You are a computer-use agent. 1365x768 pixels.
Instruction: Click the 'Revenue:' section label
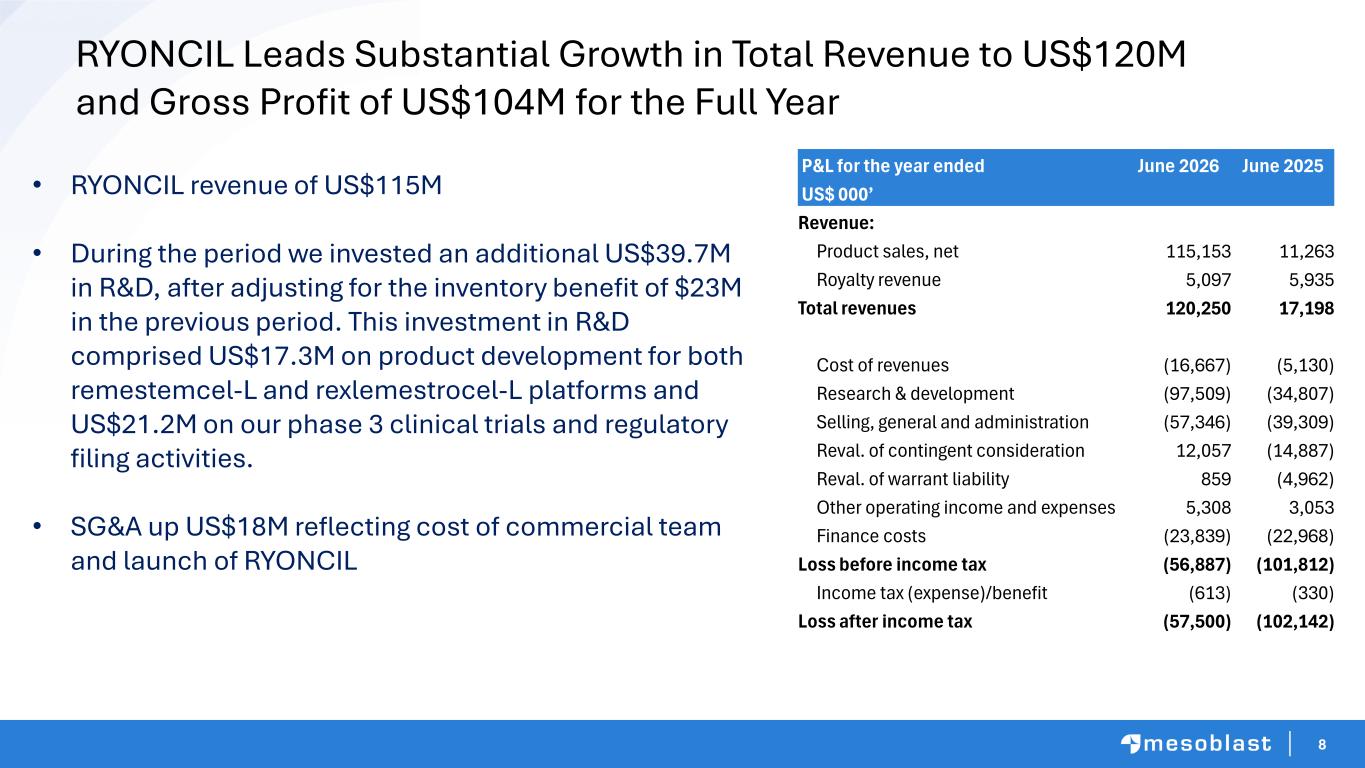point(834,223)
